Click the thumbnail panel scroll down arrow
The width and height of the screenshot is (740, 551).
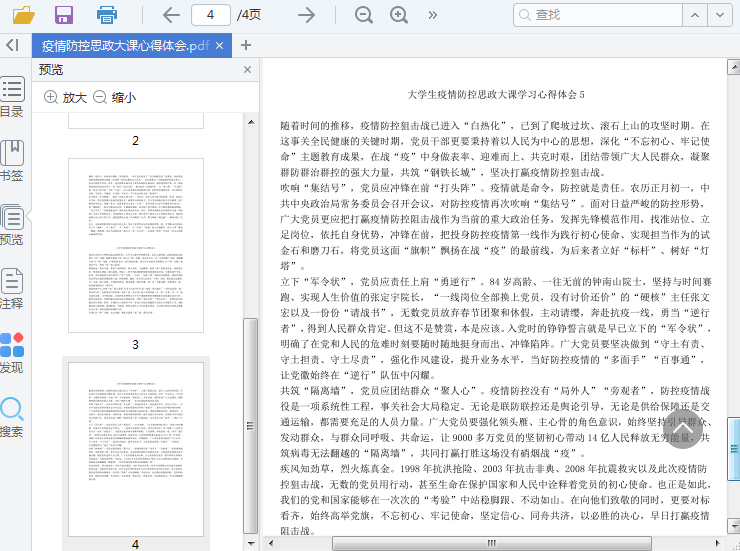251,543
